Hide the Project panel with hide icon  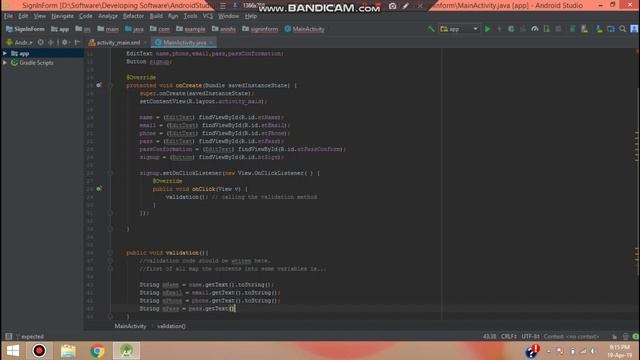pyautogui.click(x=77, y=42)
